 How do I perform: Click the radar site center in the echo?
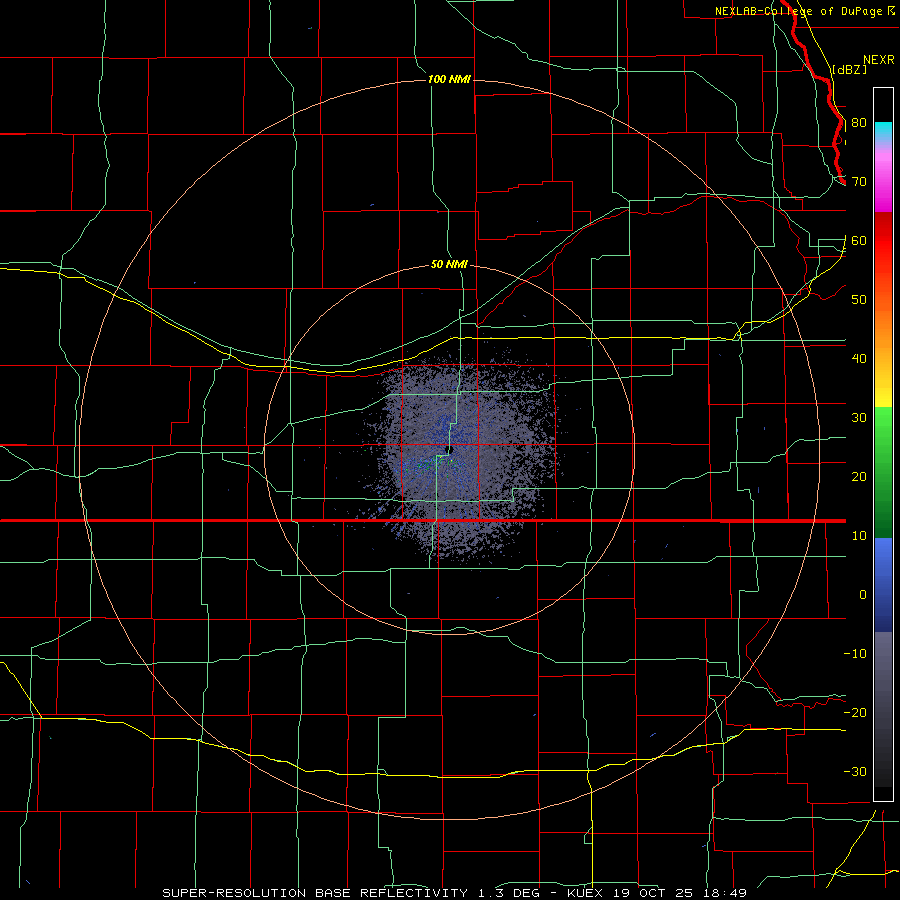pos(449,449)
